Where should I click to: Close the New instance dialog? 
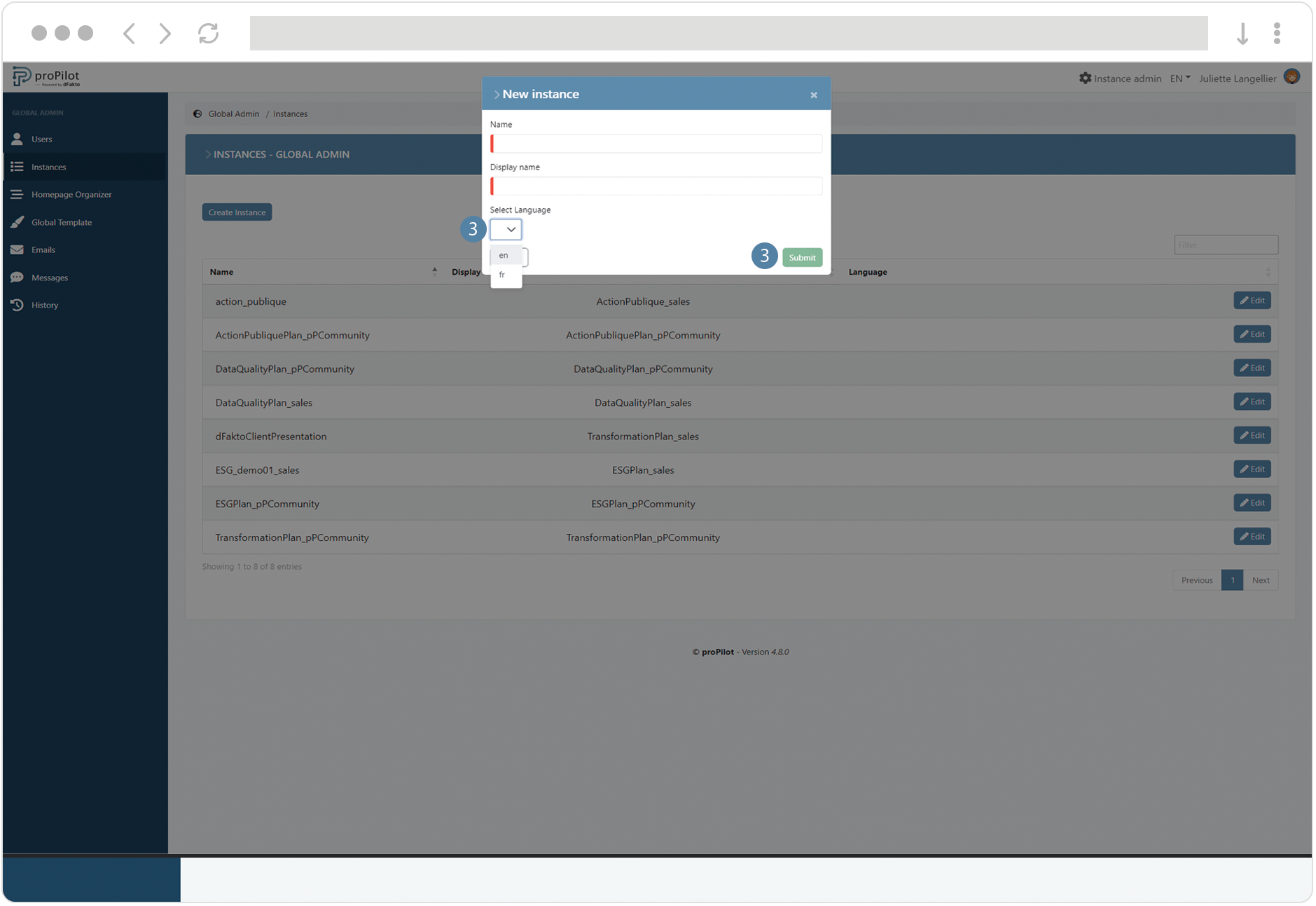point(813,95)
